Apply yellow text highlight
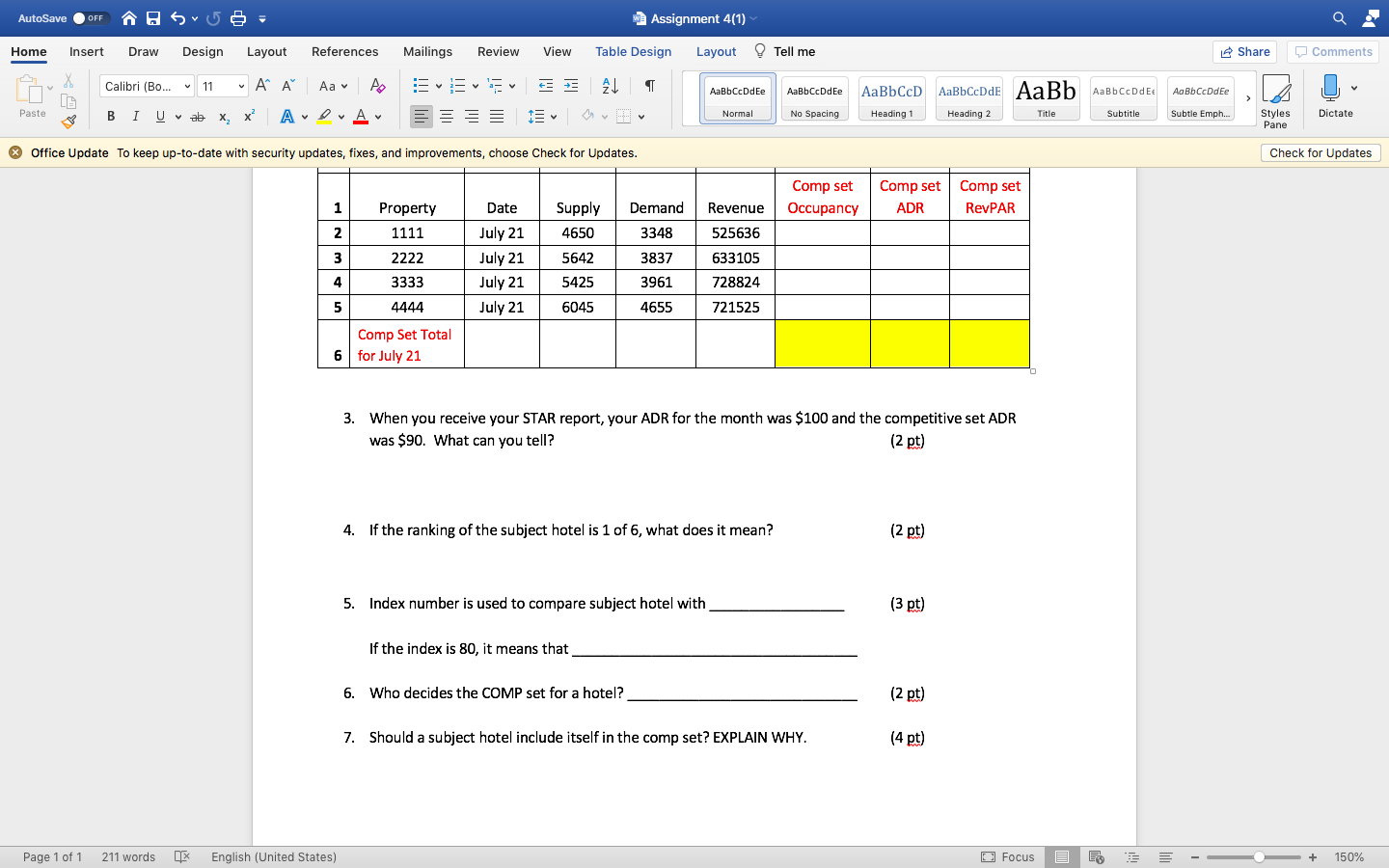 [x=326, y=117]
